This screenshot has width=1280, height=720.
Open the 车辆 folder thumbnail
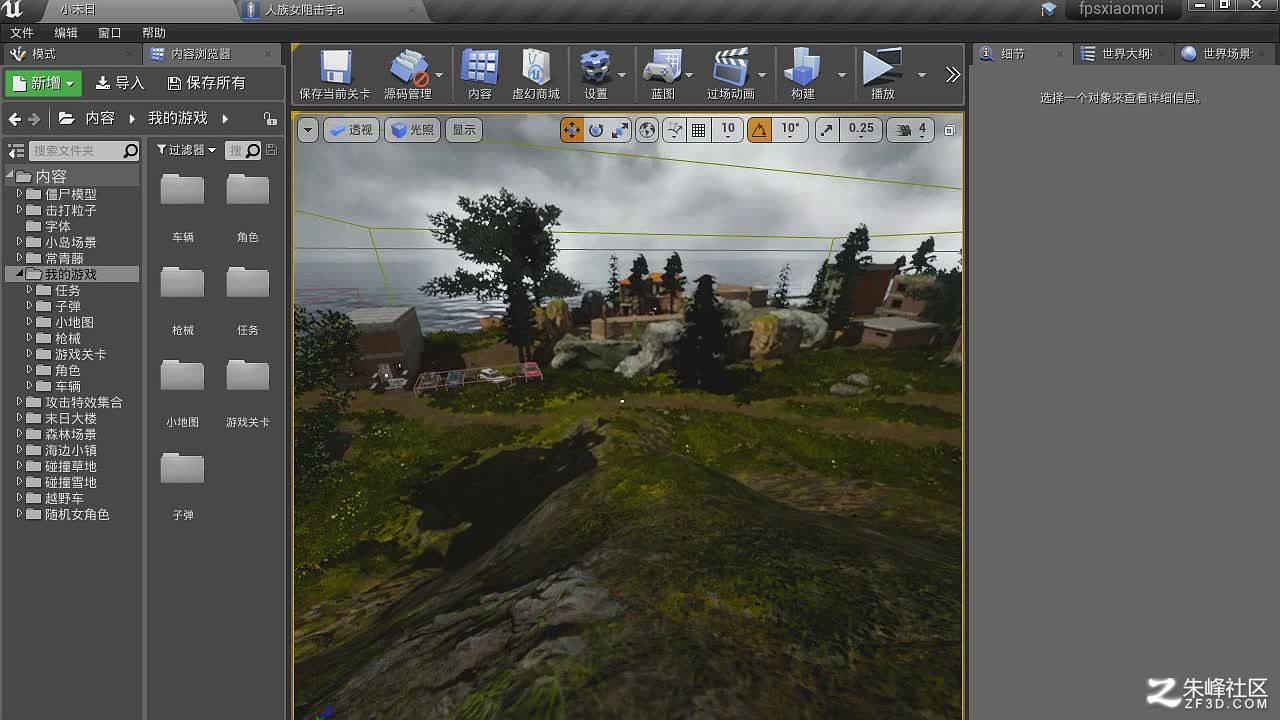click(x=183, y=192)
